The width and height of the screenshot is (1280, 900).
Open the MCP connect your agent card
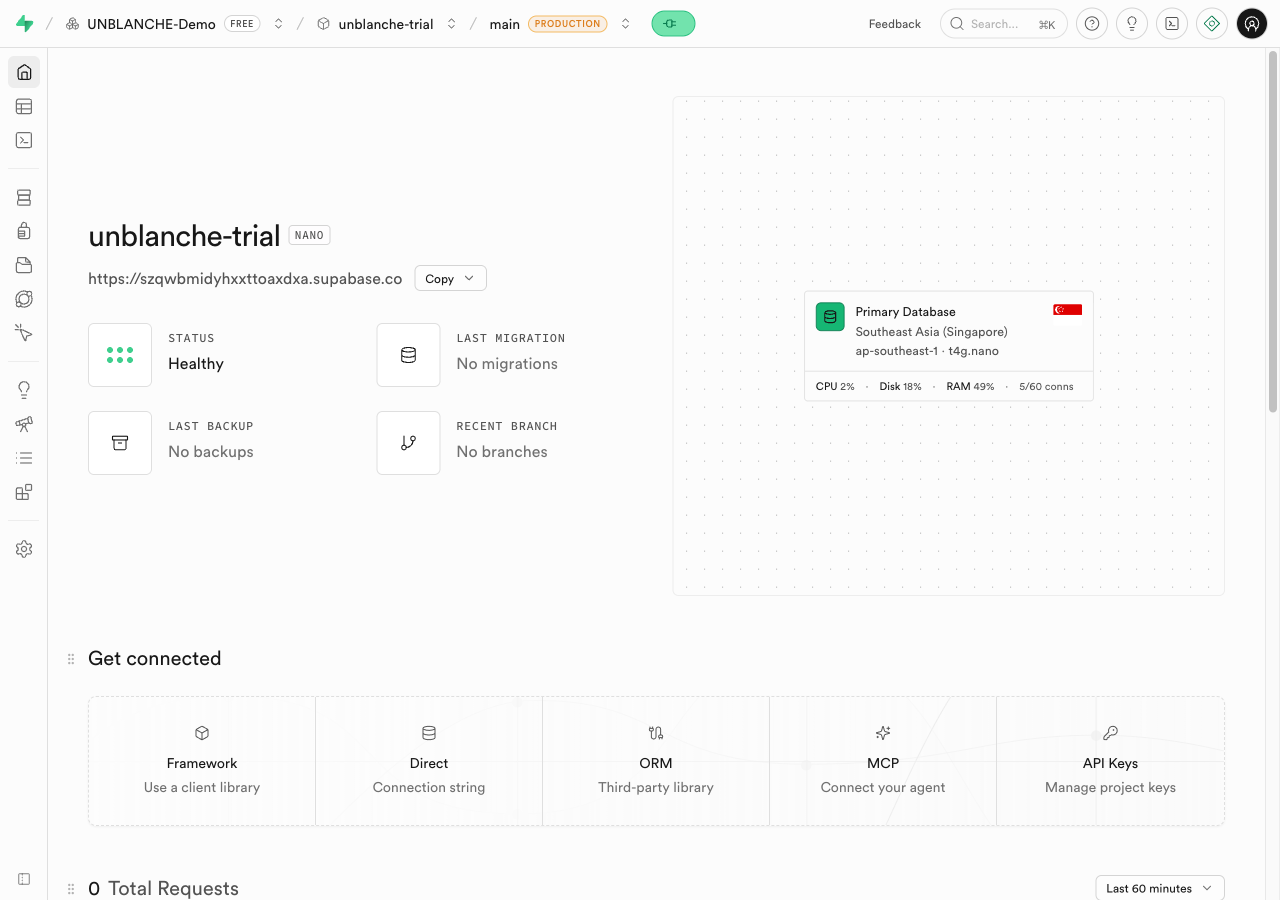click(x=883, y=761)
